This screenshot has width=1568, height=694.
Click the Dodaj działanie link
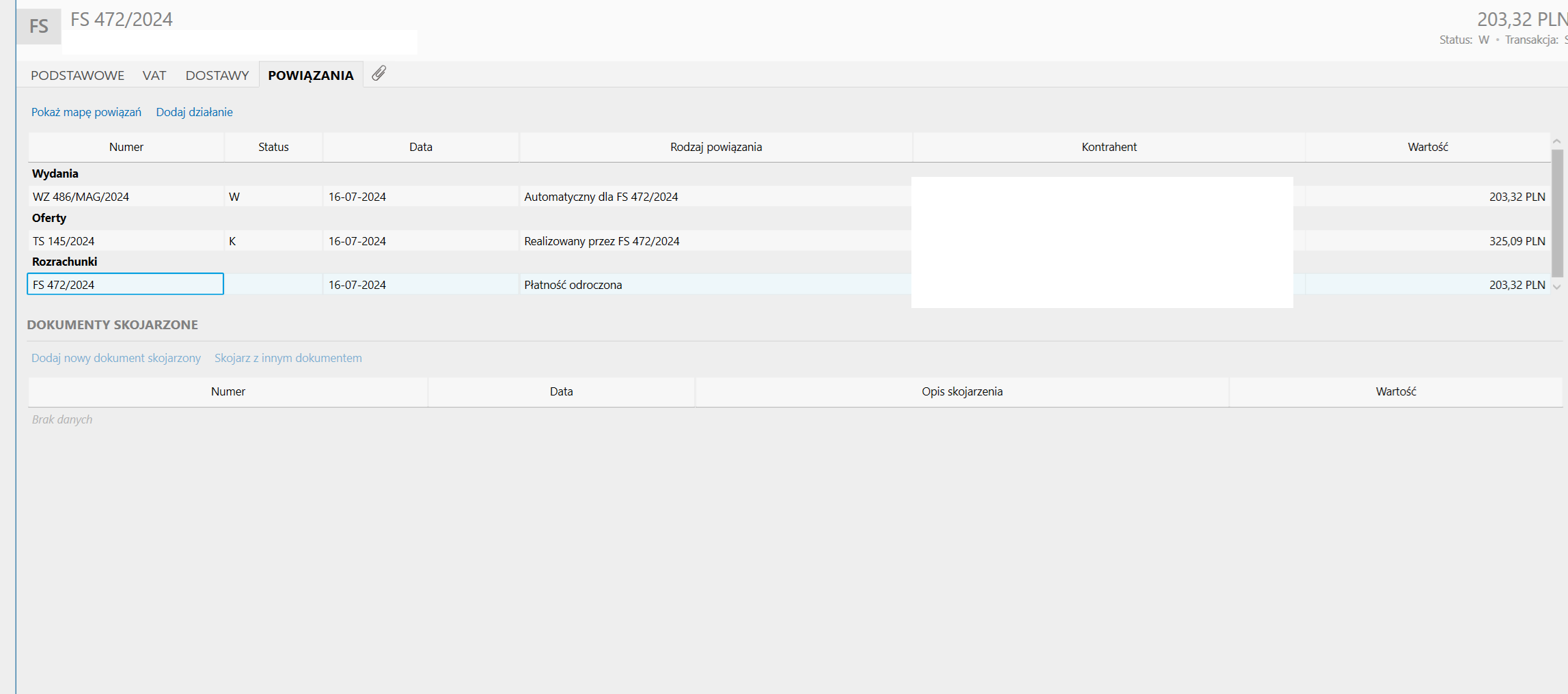tap(194, 112)
